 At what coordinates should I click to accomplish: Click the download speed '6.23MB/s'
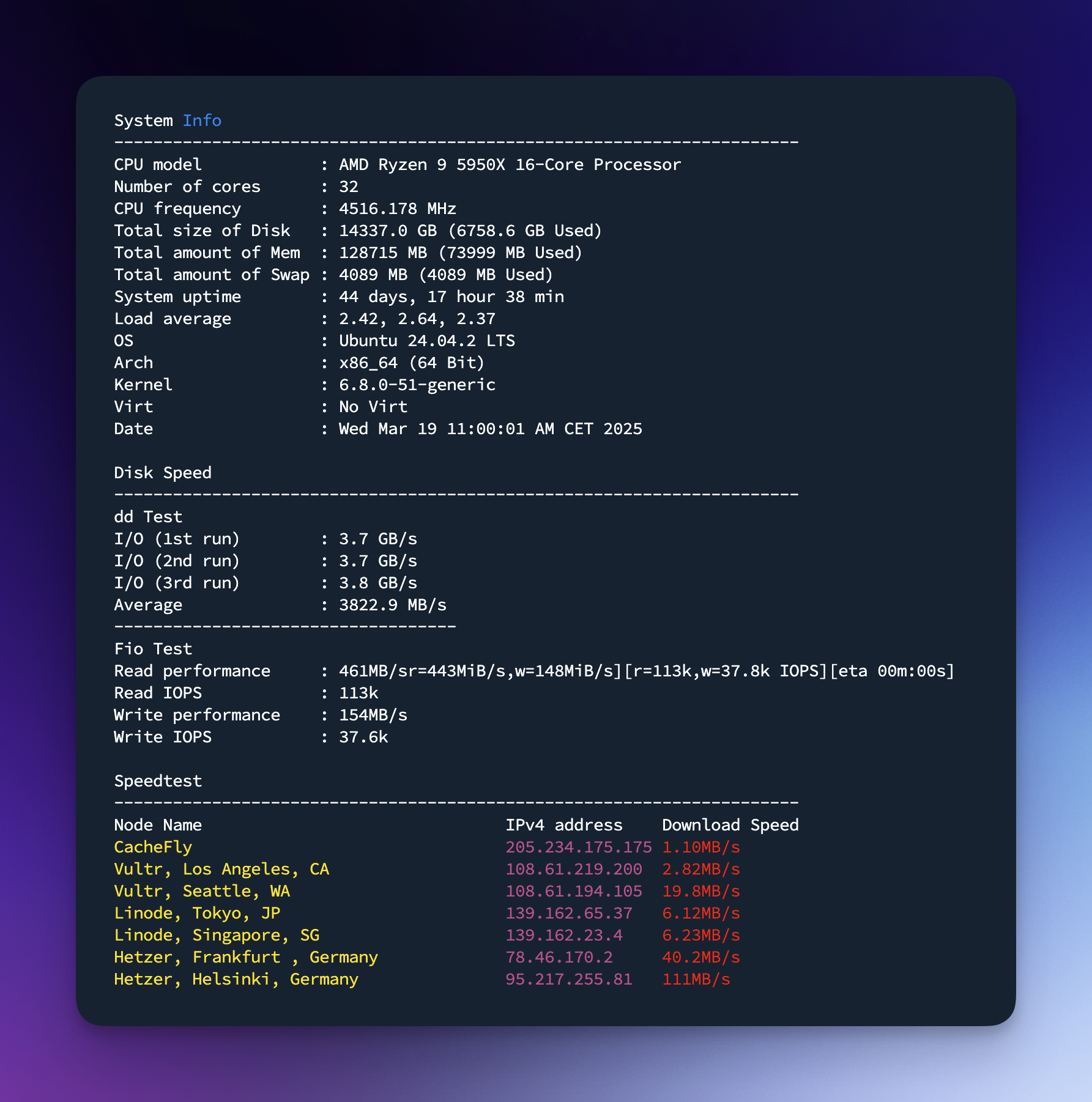pyautogui.click(x=701, y=935)
